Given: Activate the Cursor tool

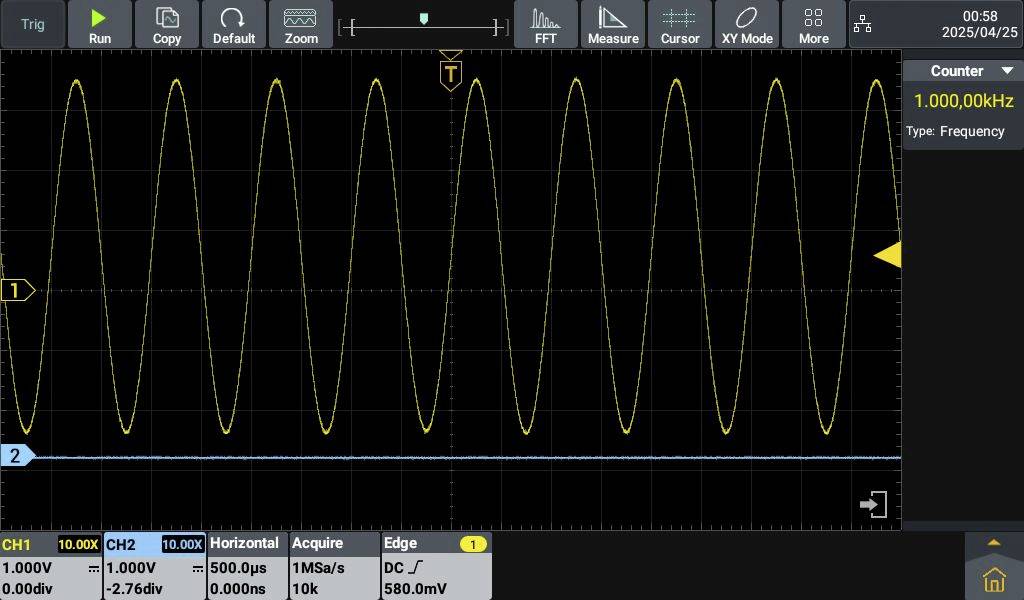Looking at the screenshot, I should tap(680, 24).
